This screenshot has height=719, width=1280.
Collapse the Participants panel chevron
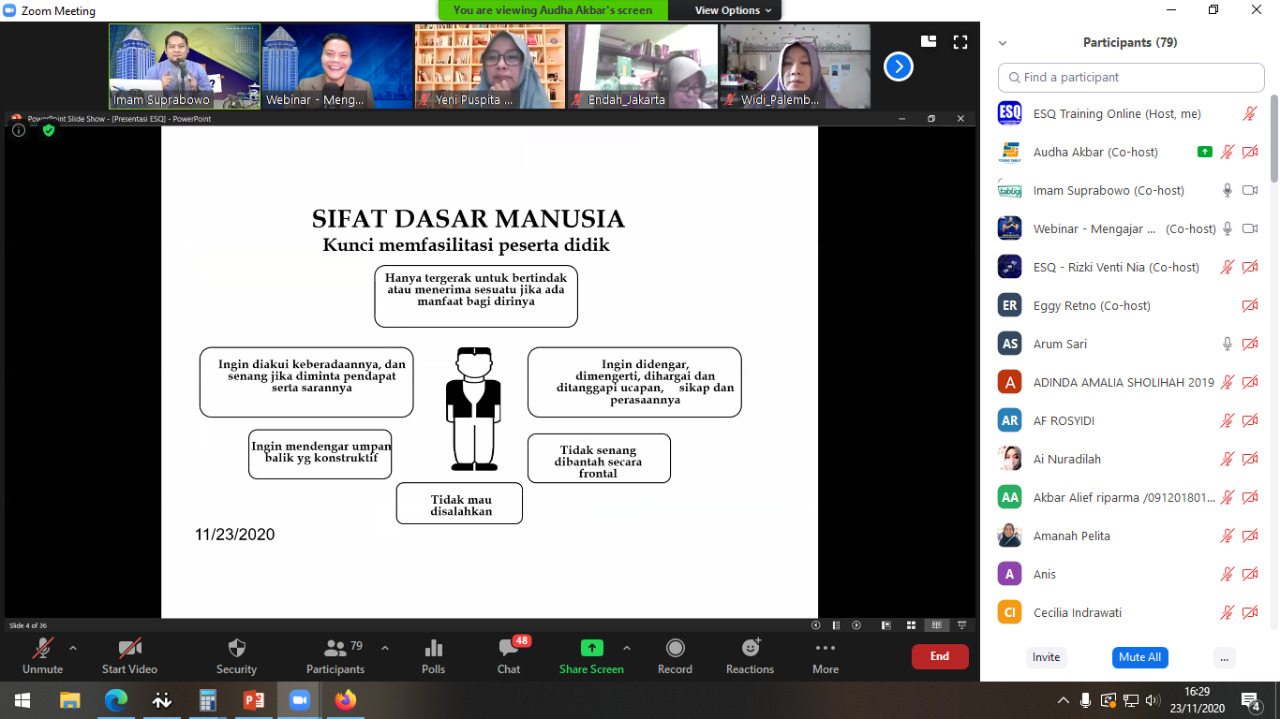(x=1003, y=43)
